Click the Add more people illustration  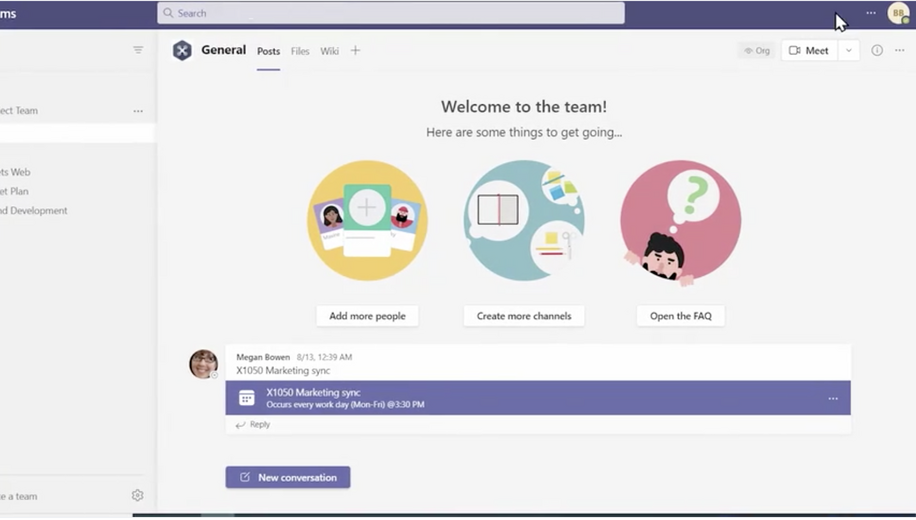tap(367, 221)
